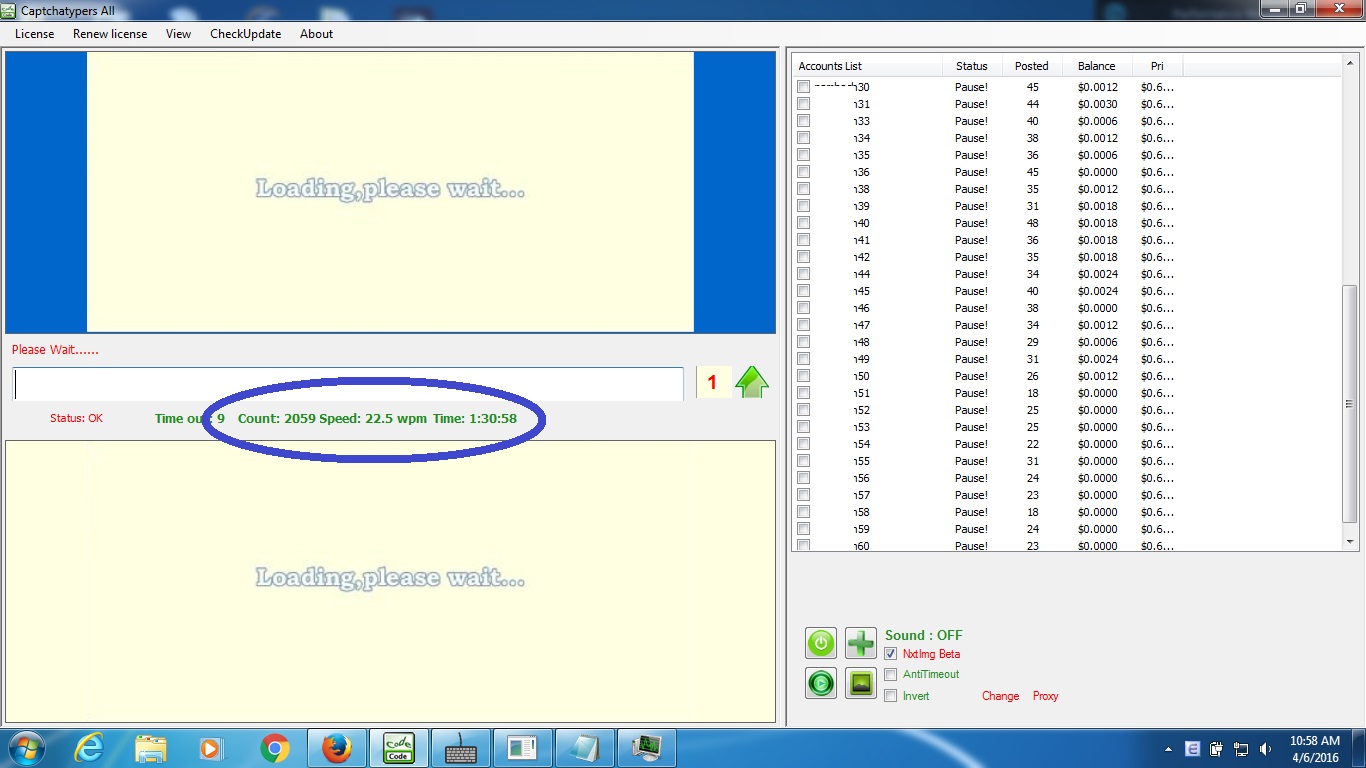Screen dimensions: 1366x768
Task: Switch to the document window taskbar icon
Action: coord(523,748)
